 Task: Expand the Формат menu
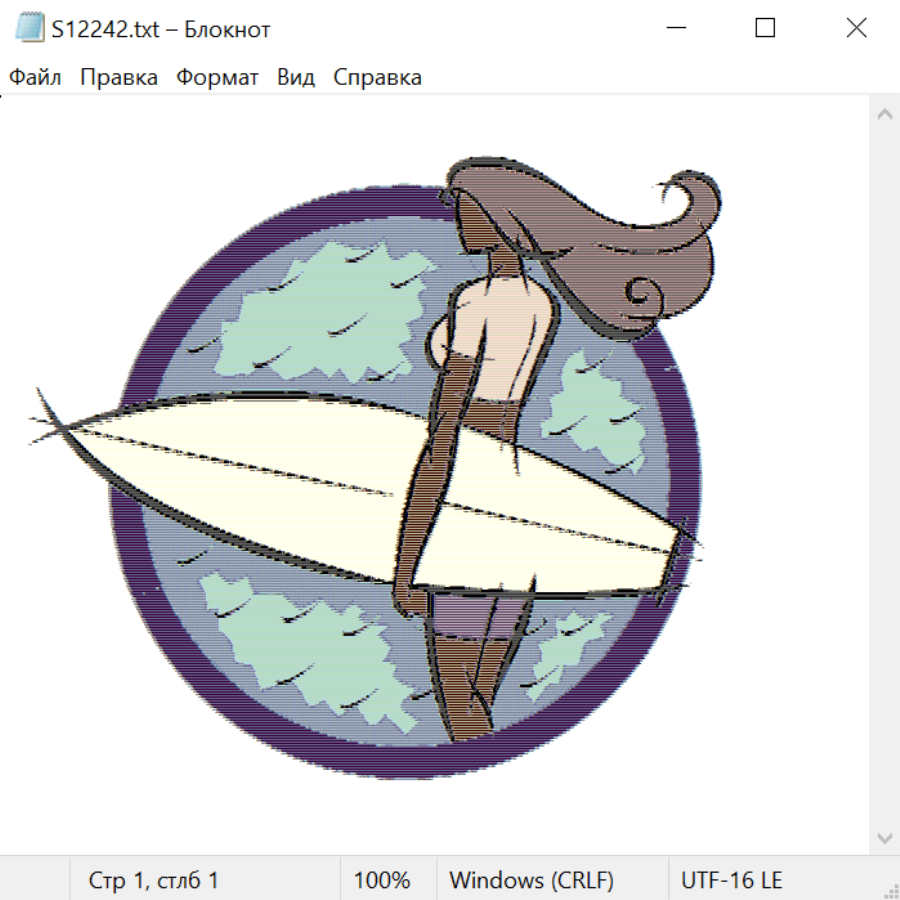coord(217,78)
